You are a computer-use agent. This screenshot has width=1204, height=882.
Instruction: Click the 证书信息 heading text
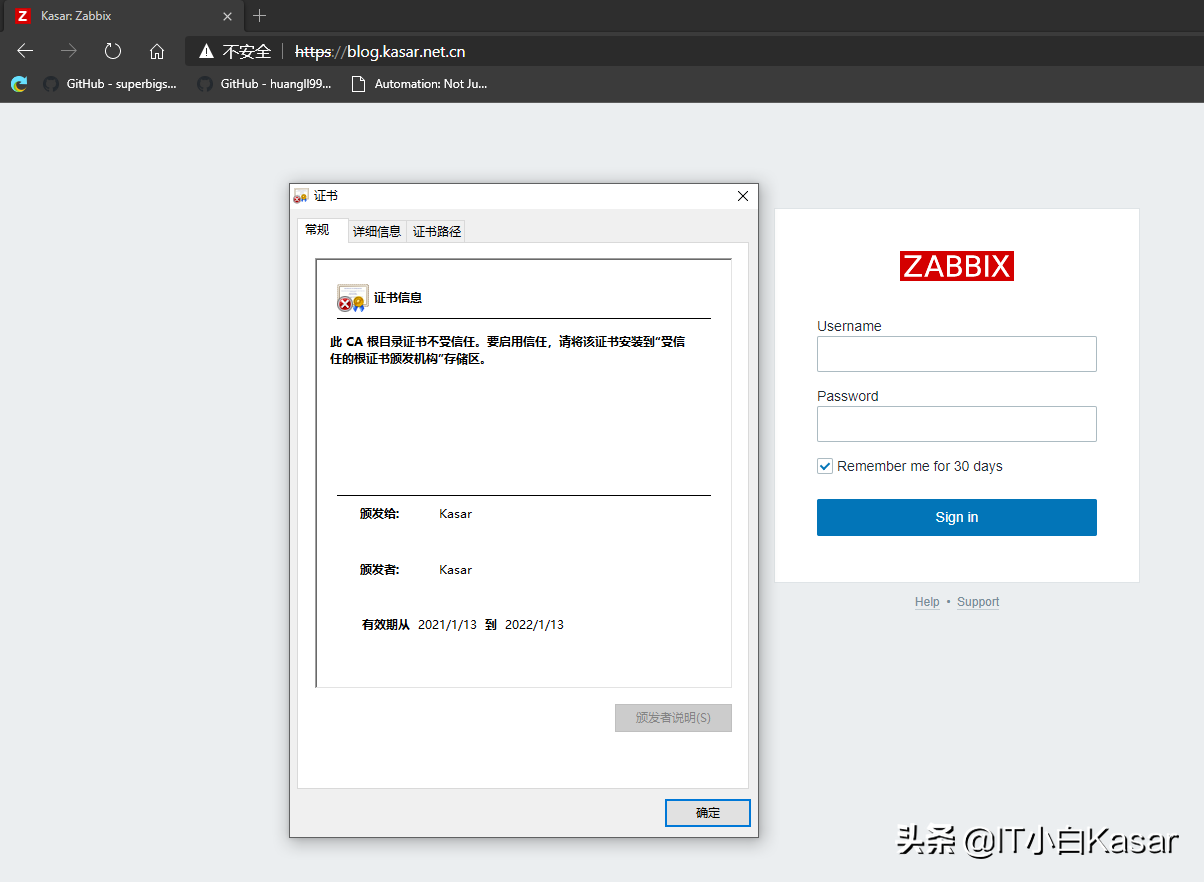pyautogui.click(x=398, y=298)
